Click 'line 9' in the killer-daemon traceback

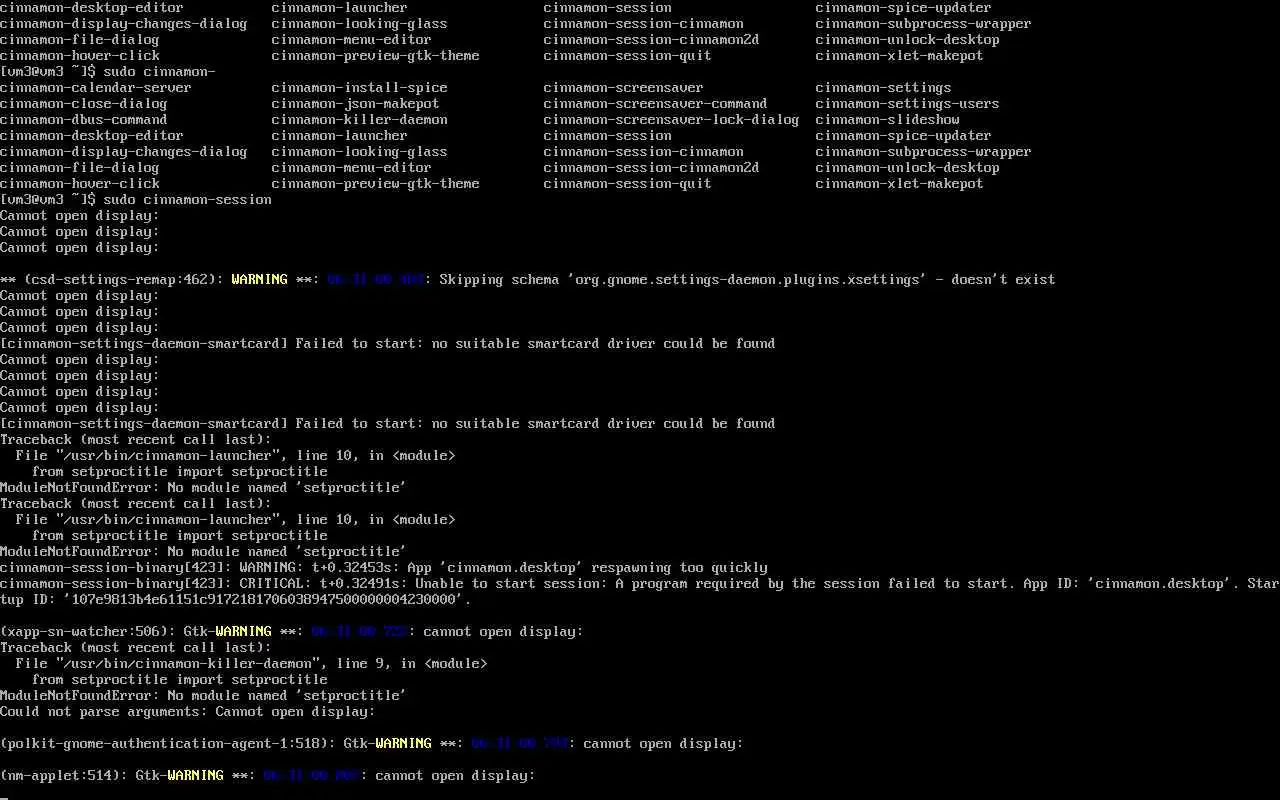click(360, 664)
